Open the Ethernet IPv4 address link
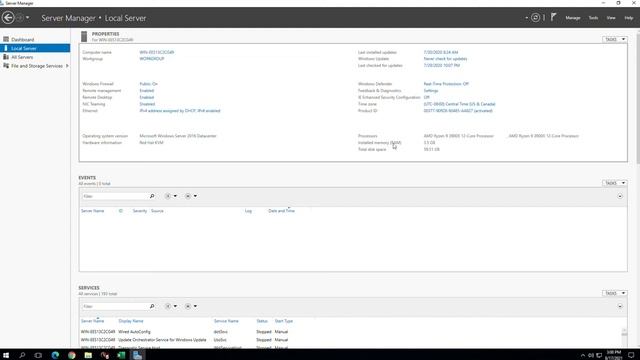The image size is (640, 360). [x=180, y=111]
